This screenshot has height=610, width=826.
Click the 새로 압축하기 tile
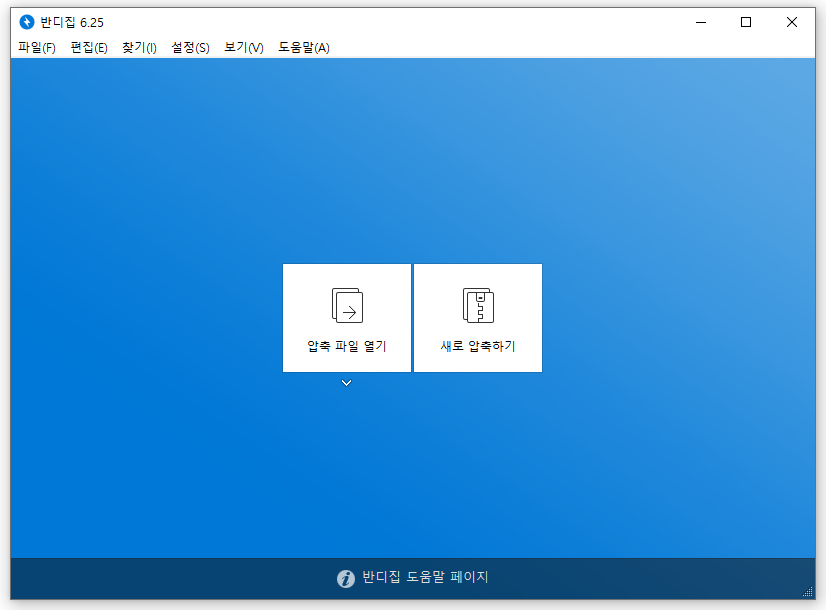(x=478, y=318)
